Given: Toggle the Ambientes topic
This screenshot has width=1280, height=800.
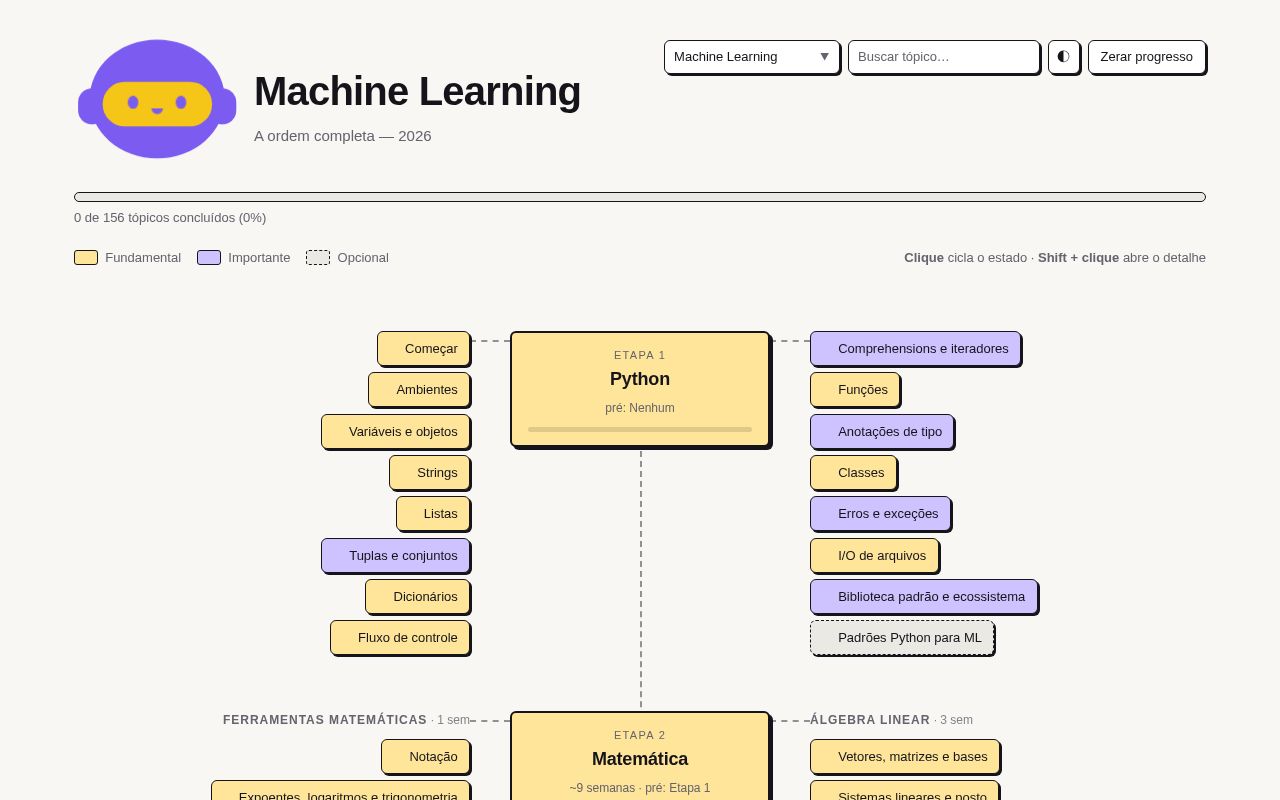Looking at the screenshot, I should 419,389.
